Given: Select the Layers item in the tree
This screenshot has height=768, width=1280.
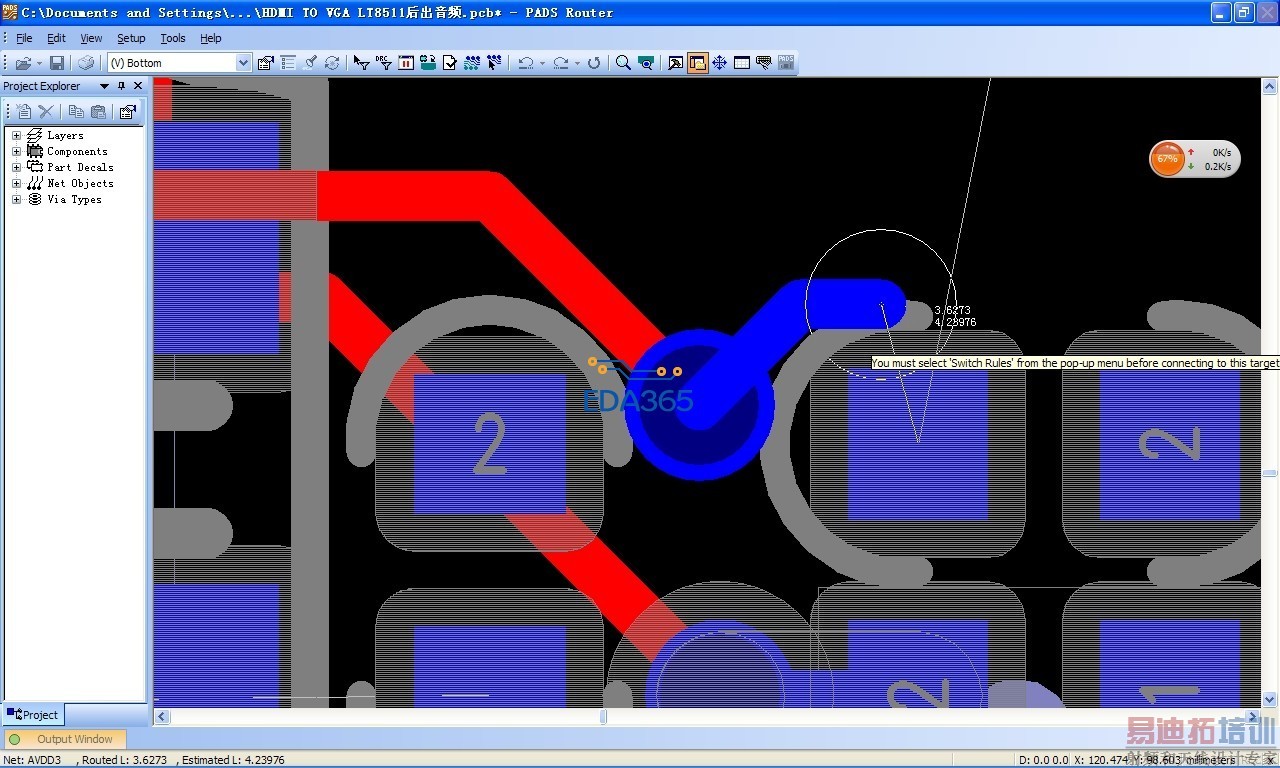Looking at the screenshot, I should 65,136.
